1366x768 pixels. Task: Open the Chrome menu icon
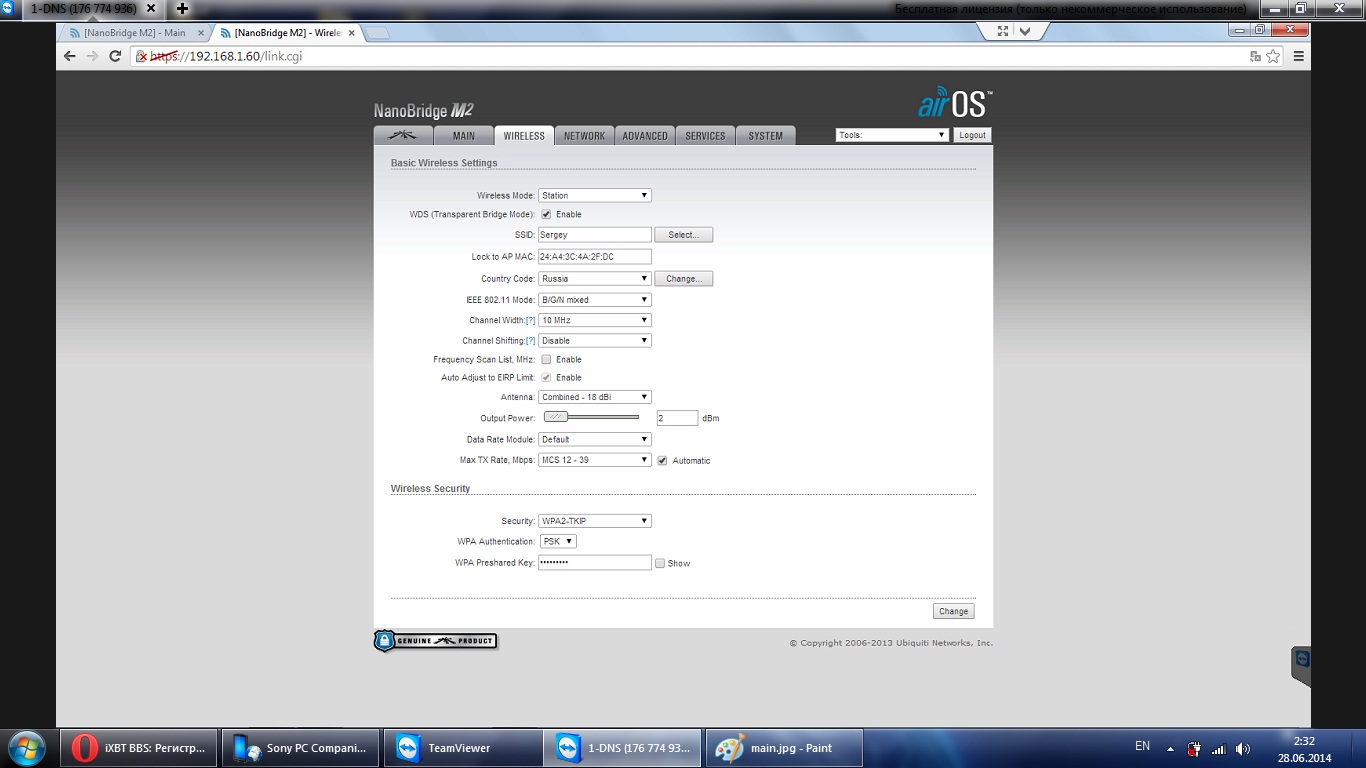1299,56
